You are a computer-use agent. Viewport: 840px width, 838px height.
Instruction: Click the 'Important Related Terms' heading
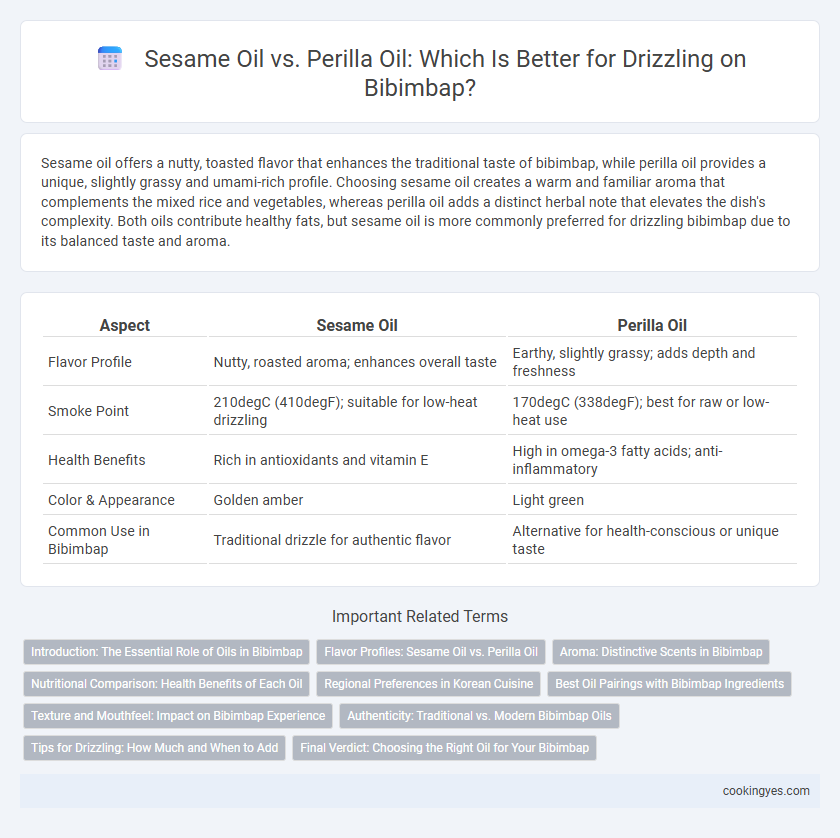point(419,616)
